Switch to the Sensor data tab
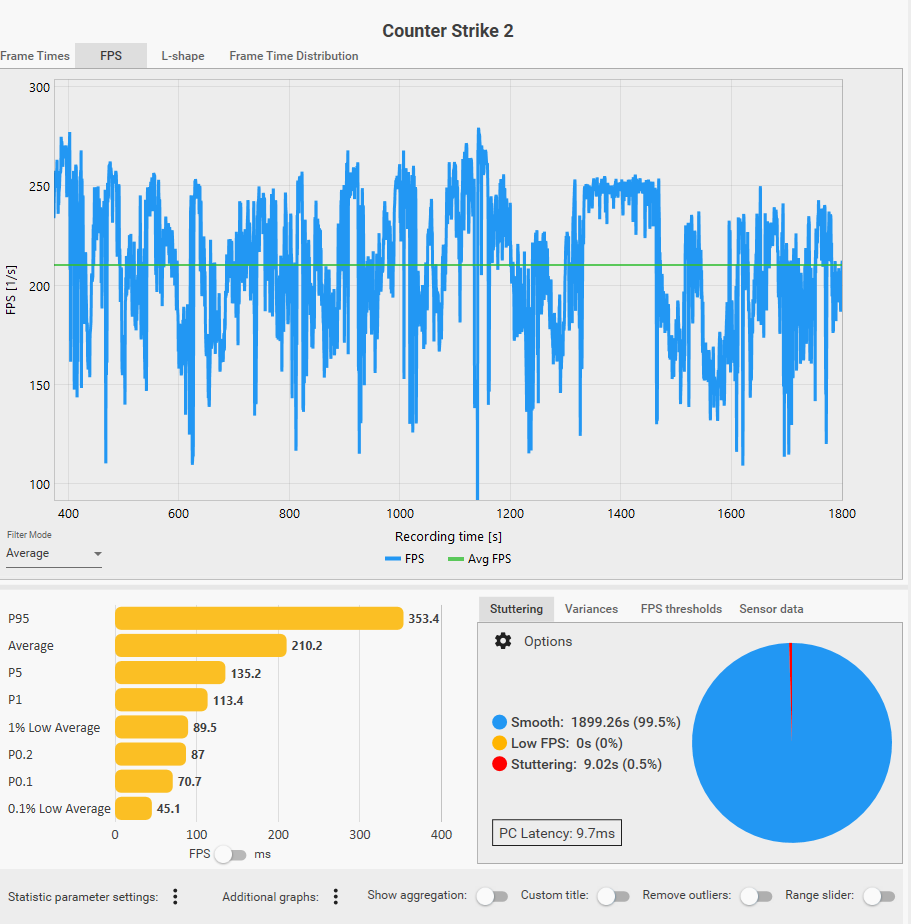The height and width of the screenshot is (924, 911). click(771, 609)
